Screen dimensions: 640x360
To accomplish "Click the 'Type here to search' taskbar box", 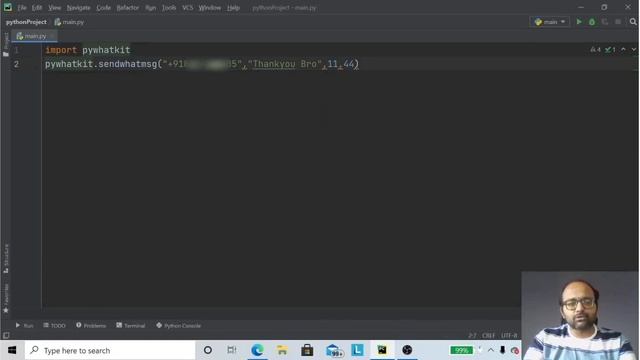I will coord(110,350).
